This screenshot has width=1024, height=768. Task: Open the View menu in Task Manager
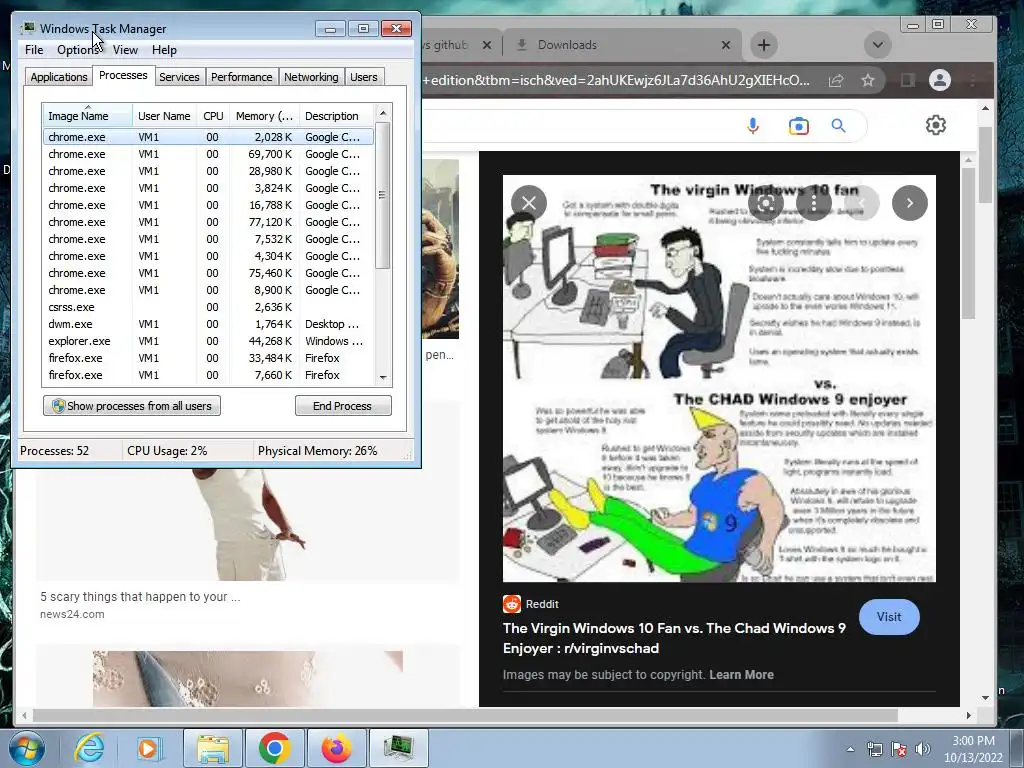[125, 50]
